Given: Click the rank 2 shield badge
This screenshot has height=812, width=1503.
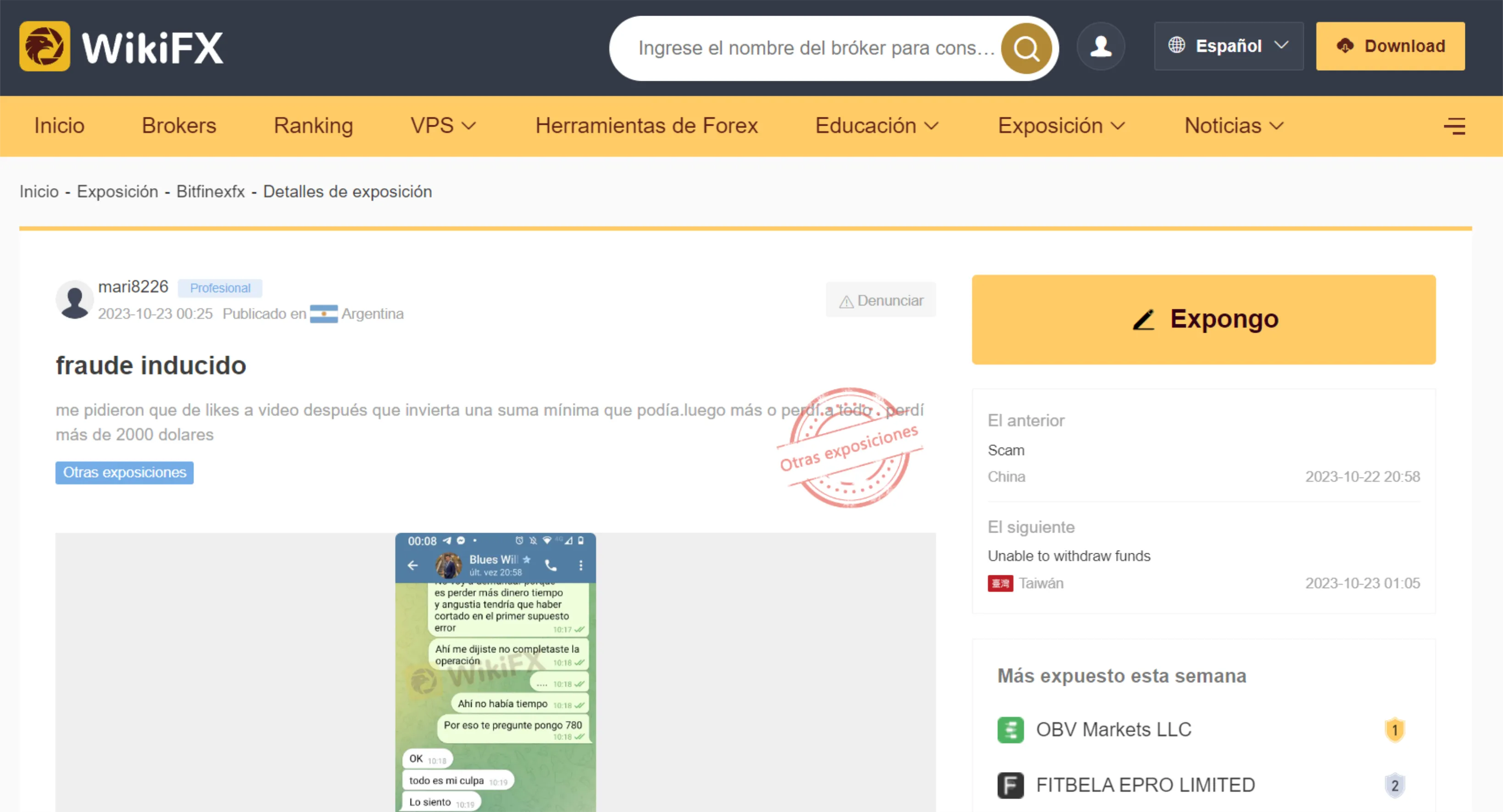Looking at the screenshot, I should coord(1394,785).
